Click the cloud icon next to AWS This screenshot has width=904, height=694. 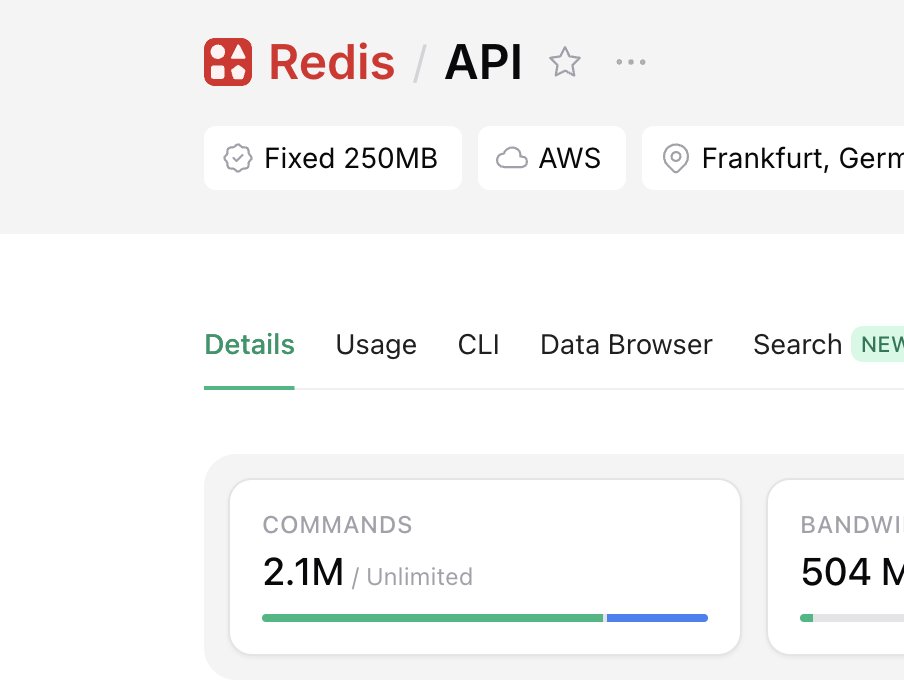tap(512, 158)
